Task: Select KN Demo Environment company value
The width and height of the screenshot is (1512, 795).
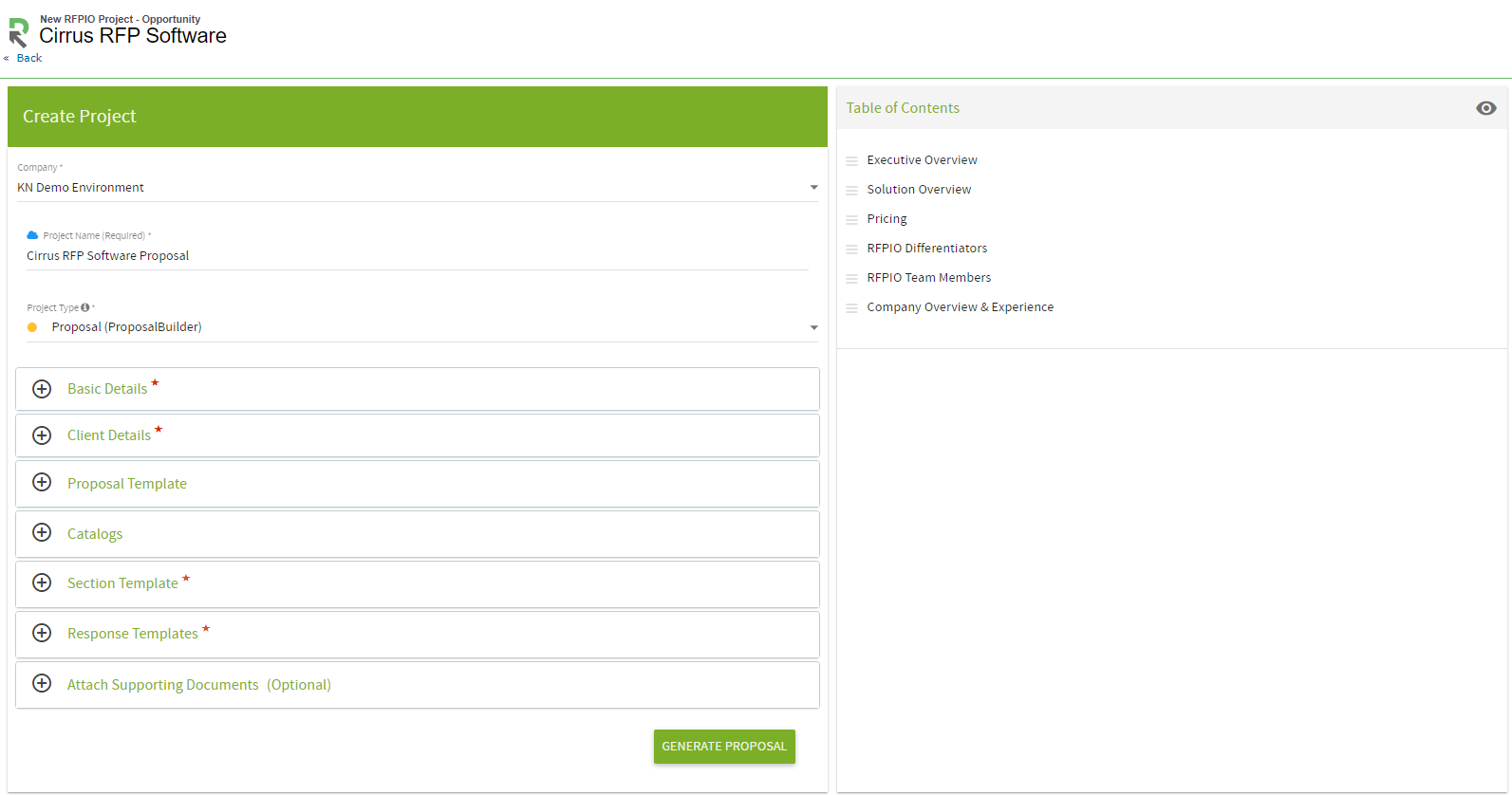Action: tap(81, 188)
